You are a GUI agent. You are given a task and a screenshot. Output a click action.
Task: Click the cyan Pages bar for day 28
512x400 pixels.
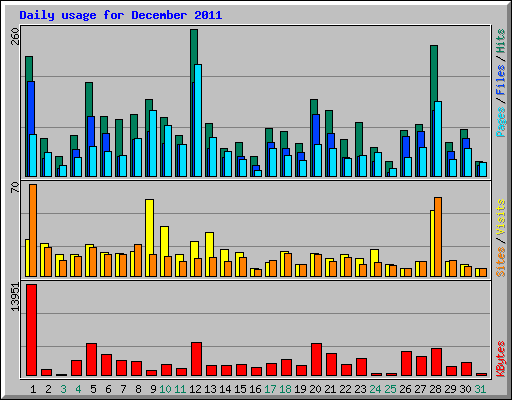[438, 139]
